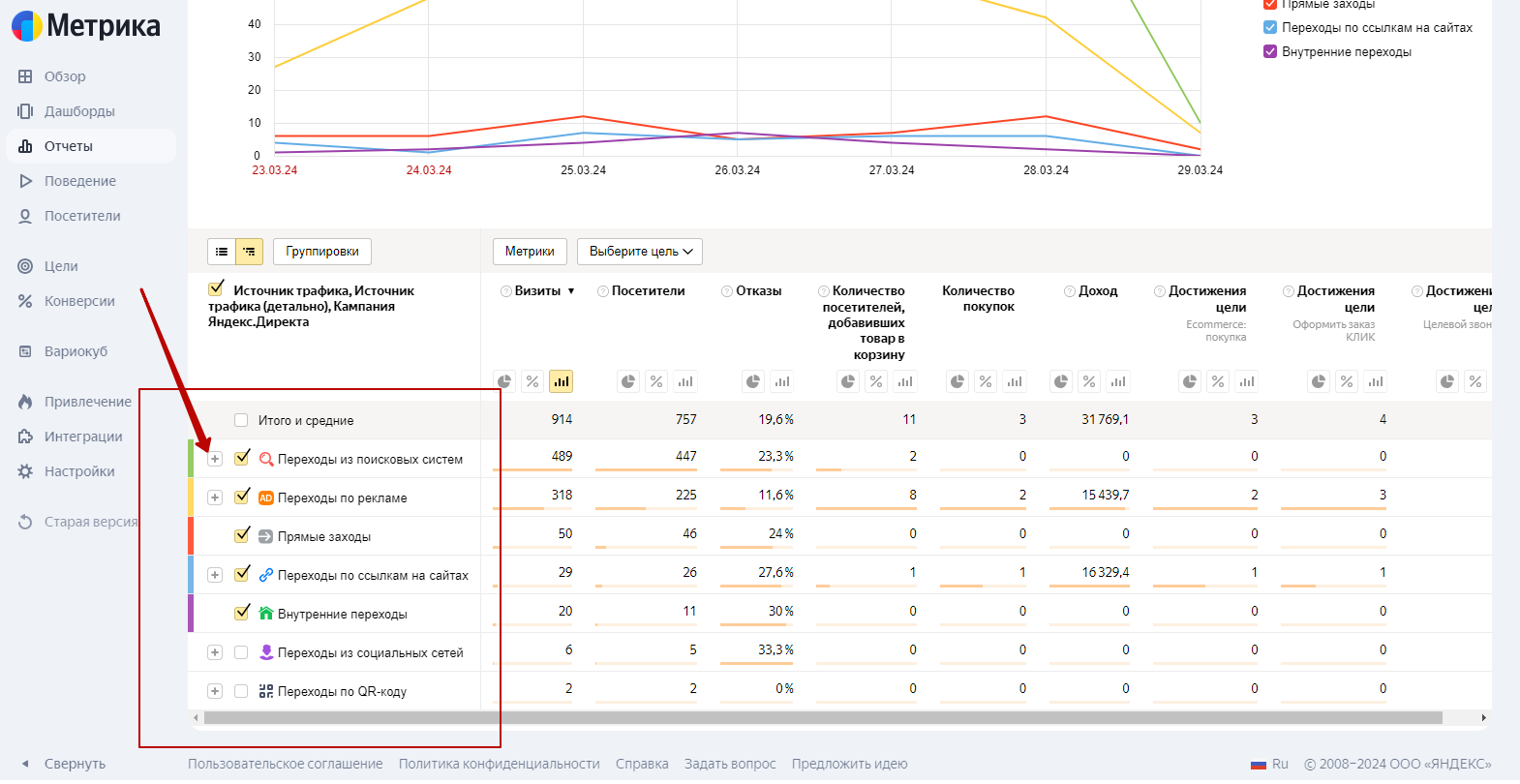The image size is (1520, 784).
Task: Expand Переходы по ссылкам на сайтах row
Action: coord(215,575)
